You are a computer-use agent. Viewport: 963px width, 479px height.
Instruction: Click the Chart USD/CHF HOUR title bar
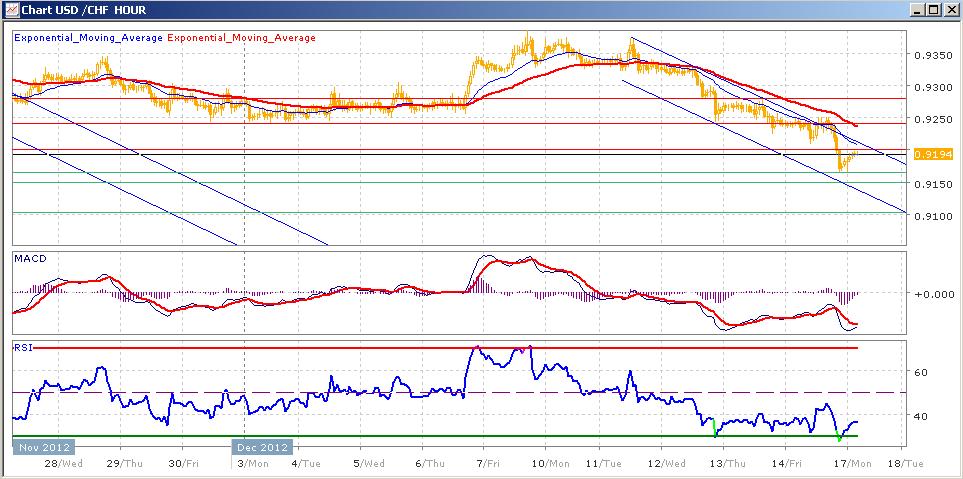pos(400,10)
